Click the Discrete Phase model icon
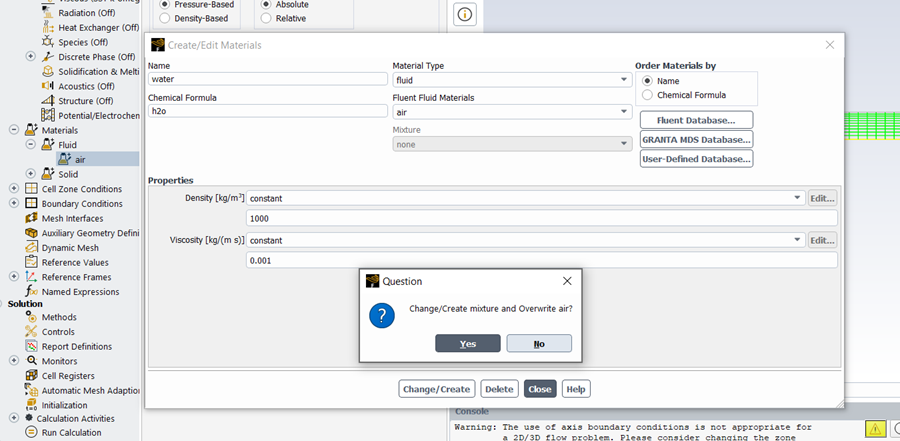The image size is (900, 441). pos(48,57)
